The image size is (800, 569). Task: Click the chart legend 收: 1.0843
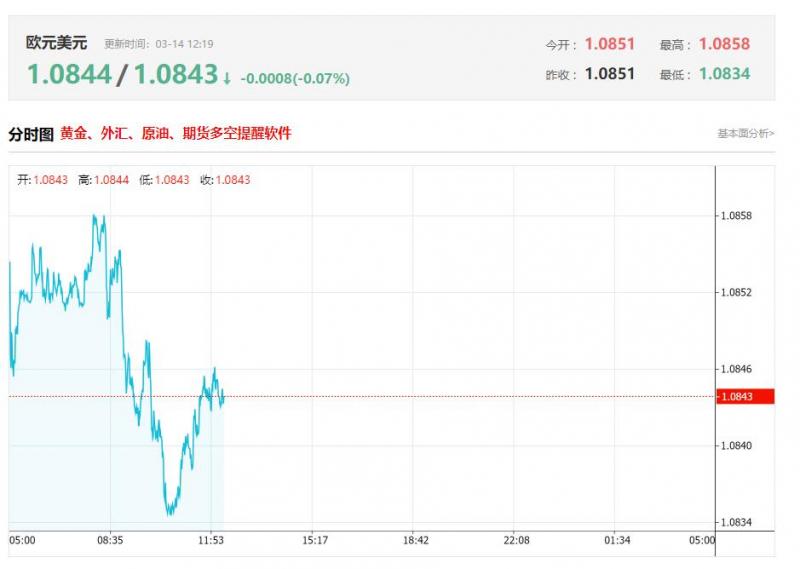click(225, 180)
